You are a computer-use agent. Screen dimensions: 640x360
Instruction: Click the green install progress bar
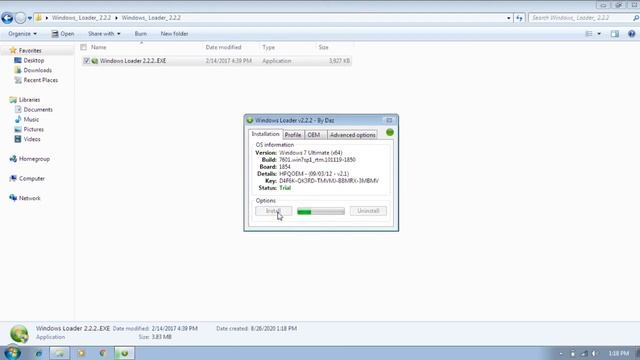click(x=321, y=211)
